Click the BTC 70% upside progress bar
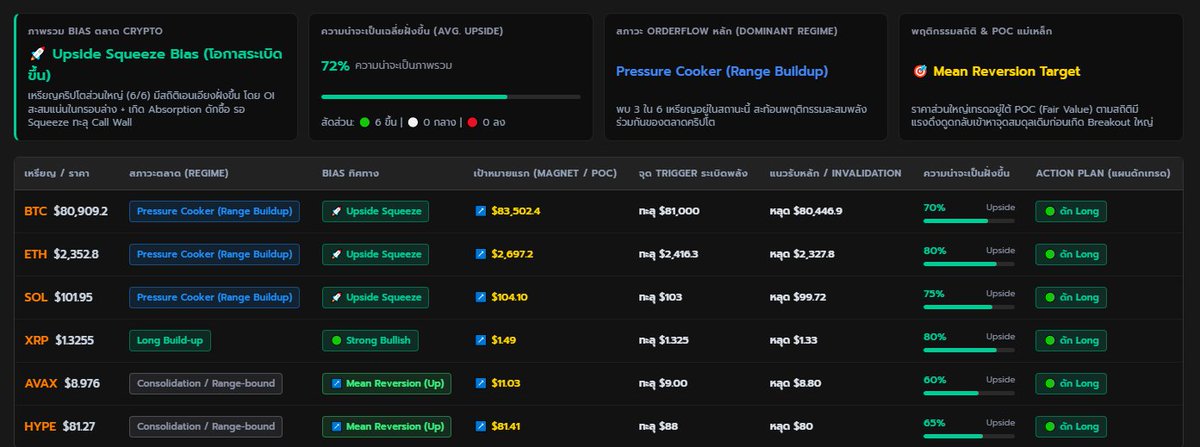Image resolution: width=1200 pixels, height=447 pixels. [969, 220]
